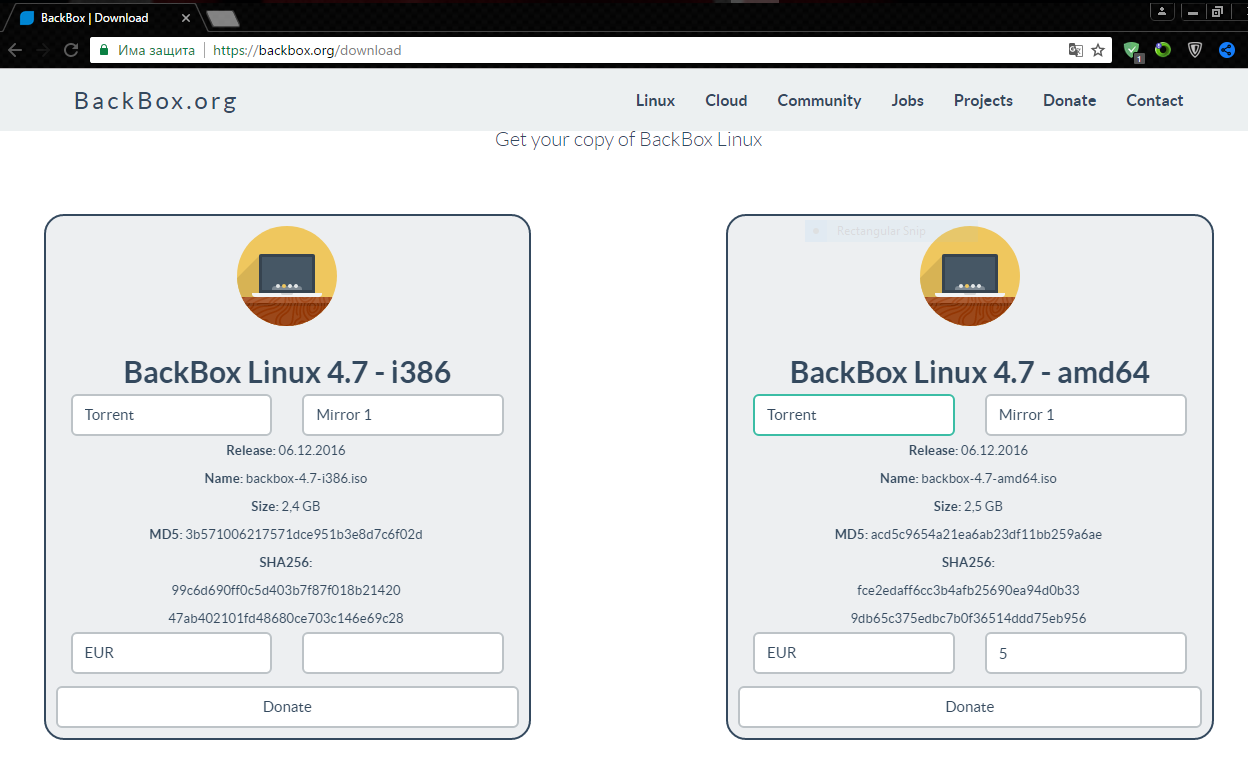Open the Jobs menu item
Image resolution: width=1248 pixels, height=771 pixels.
click(908, 100)
